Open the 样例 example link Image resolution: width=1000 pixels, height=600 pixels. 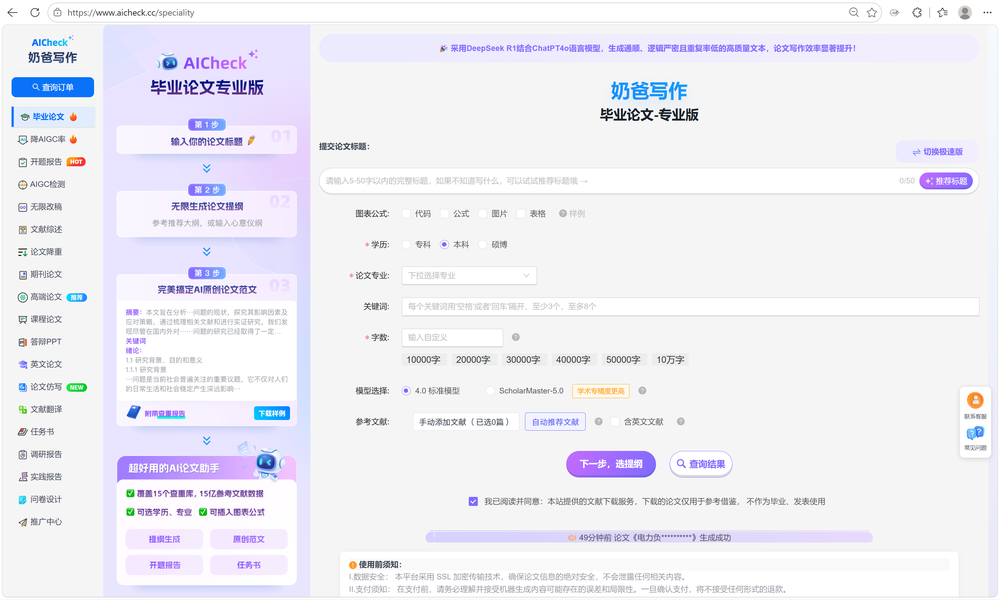pyautogui.click(x=572, y=214)
